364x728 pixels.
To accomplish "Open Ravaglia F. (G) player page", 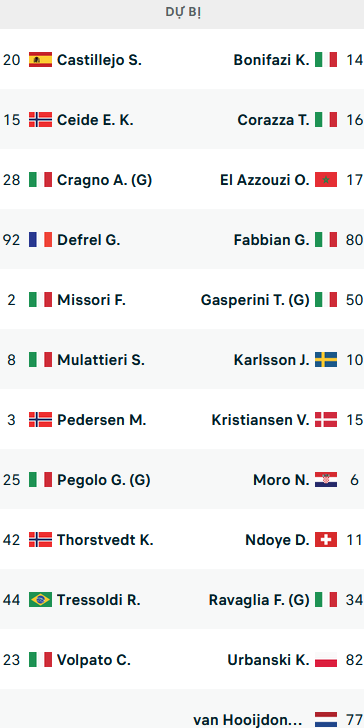I will (x=259, y=600).
